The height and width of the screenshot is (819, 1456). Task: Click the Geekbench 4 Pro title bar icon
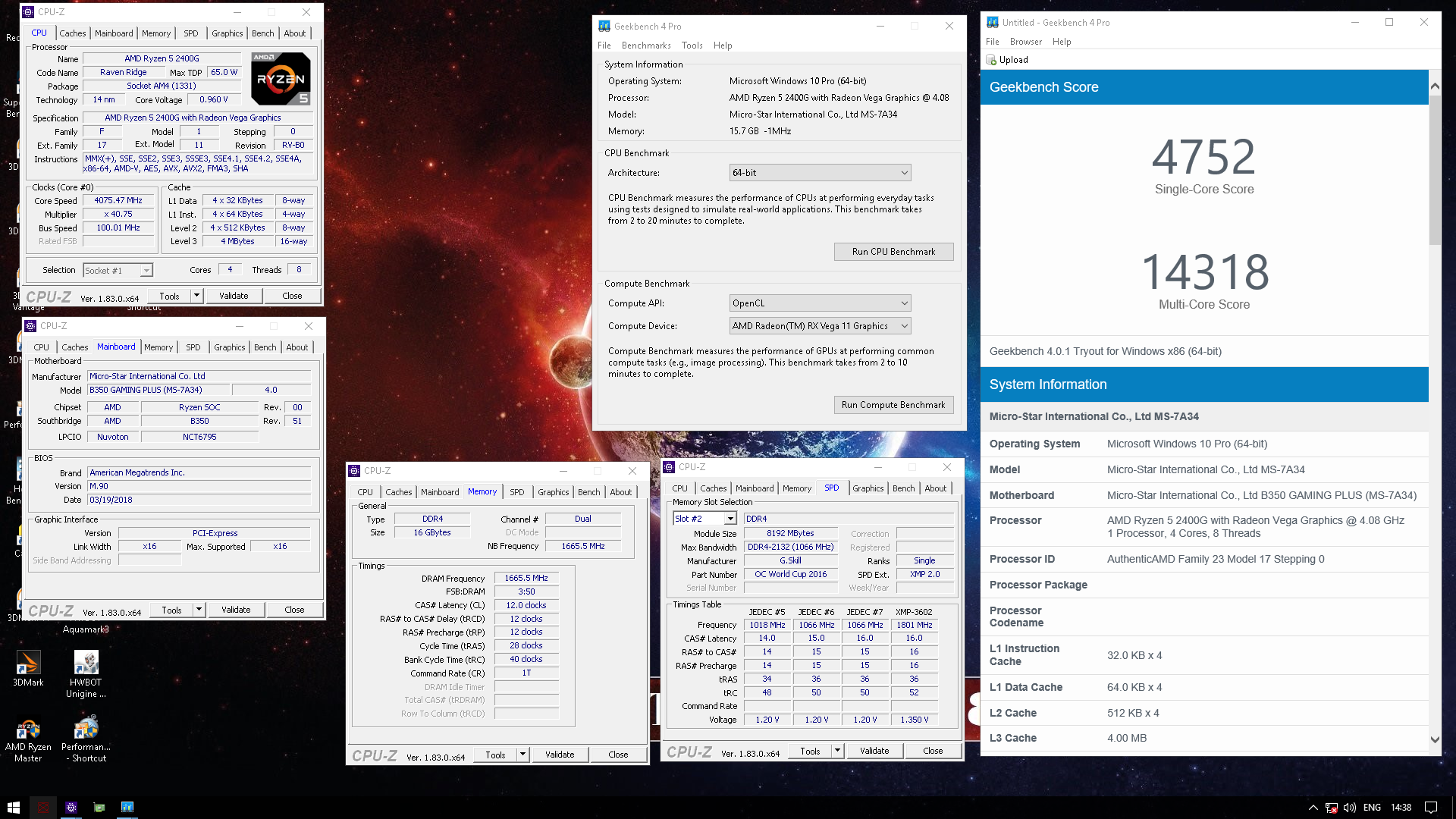(x=604, y=26)
